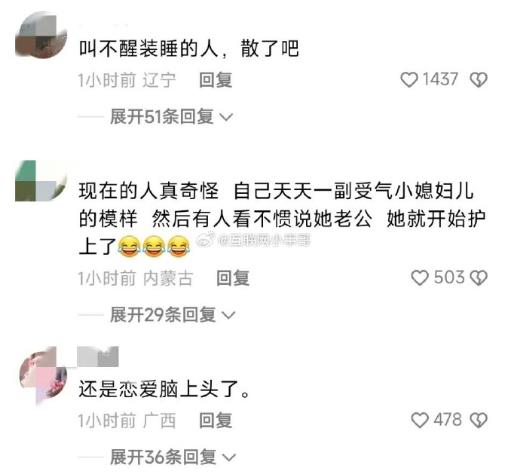Like the comment with 1437 likes
The width and height of the screenshot is (507, 475).
coord(409,80)
